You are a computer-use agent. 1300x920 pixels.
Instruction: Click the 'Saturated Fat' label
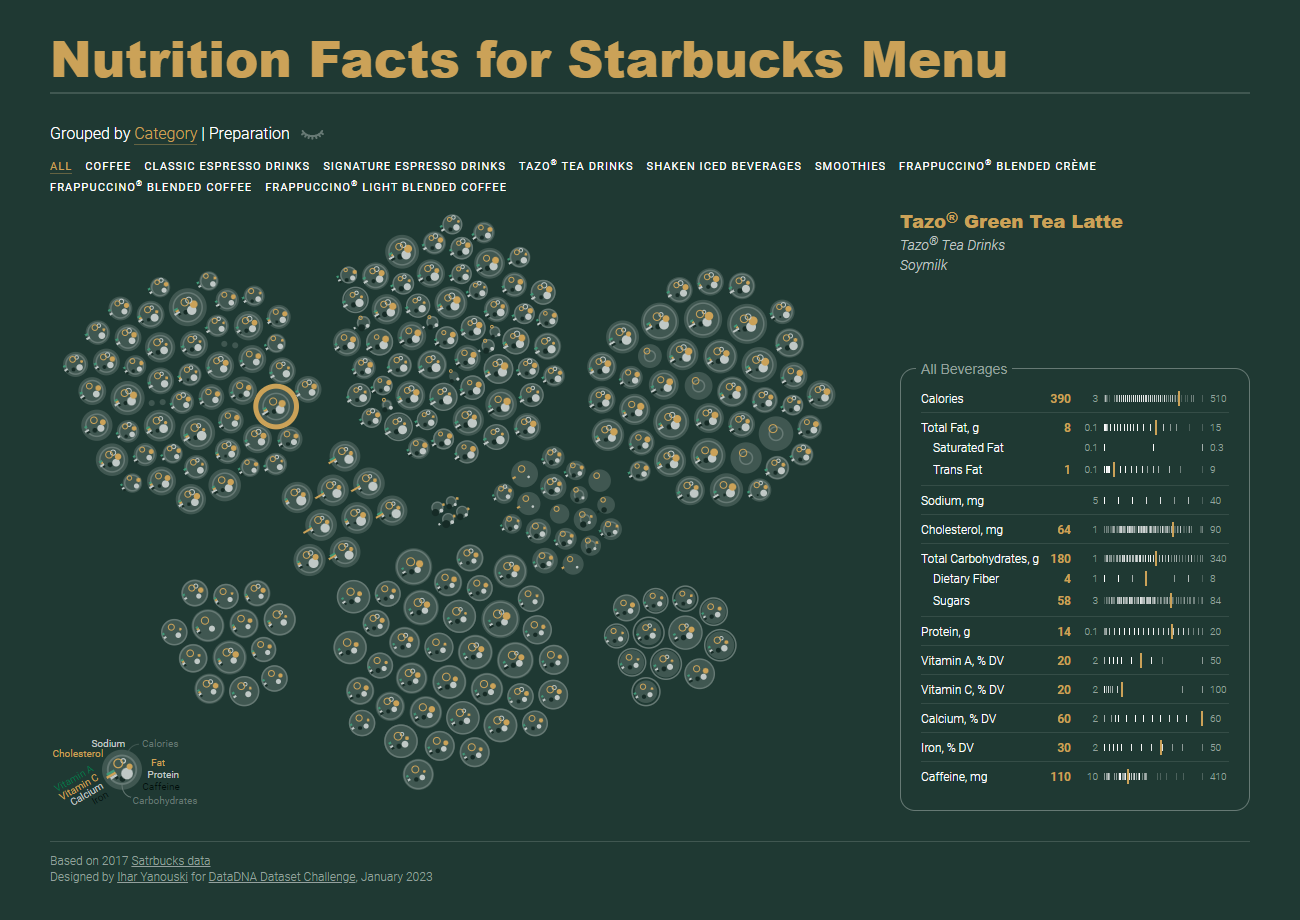point(968,448)
